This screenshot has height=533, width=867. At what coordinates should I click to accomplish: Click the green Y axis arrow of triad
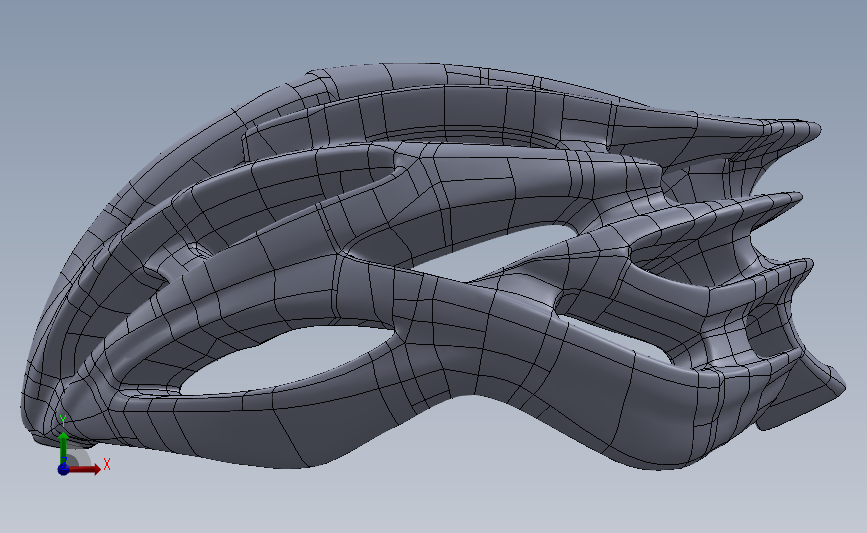[63, 448]
